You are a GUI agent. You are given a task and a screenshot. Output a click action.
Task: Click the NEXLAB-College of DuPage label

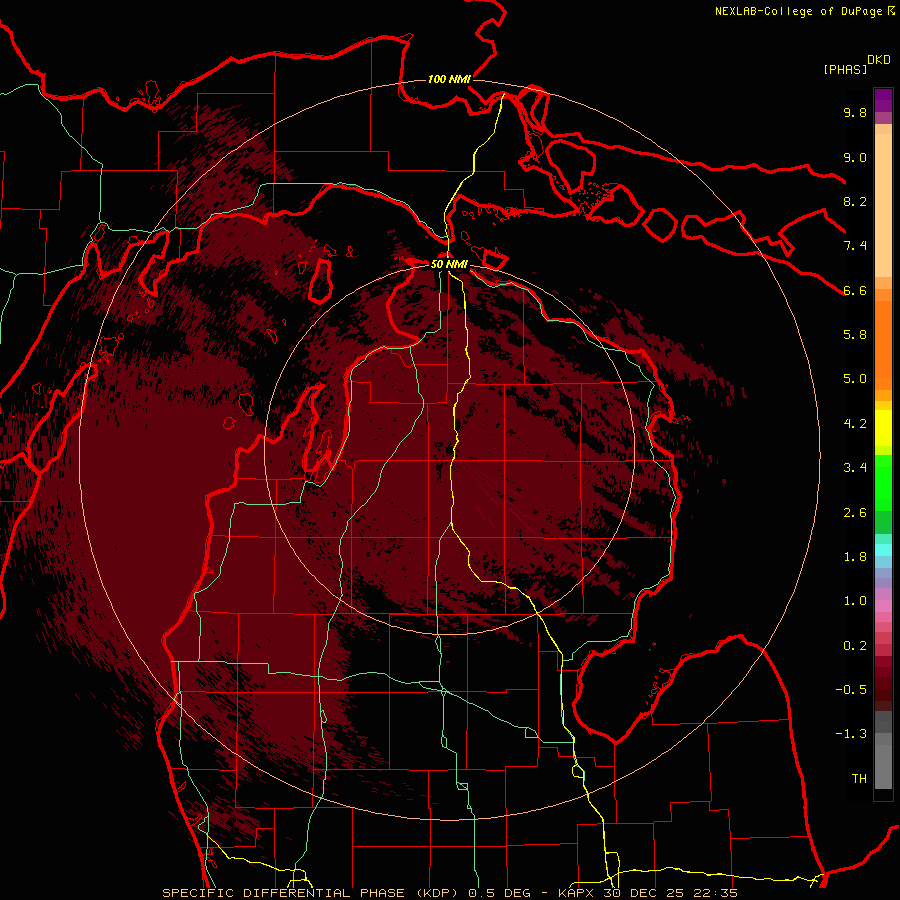tap(798, 11)
